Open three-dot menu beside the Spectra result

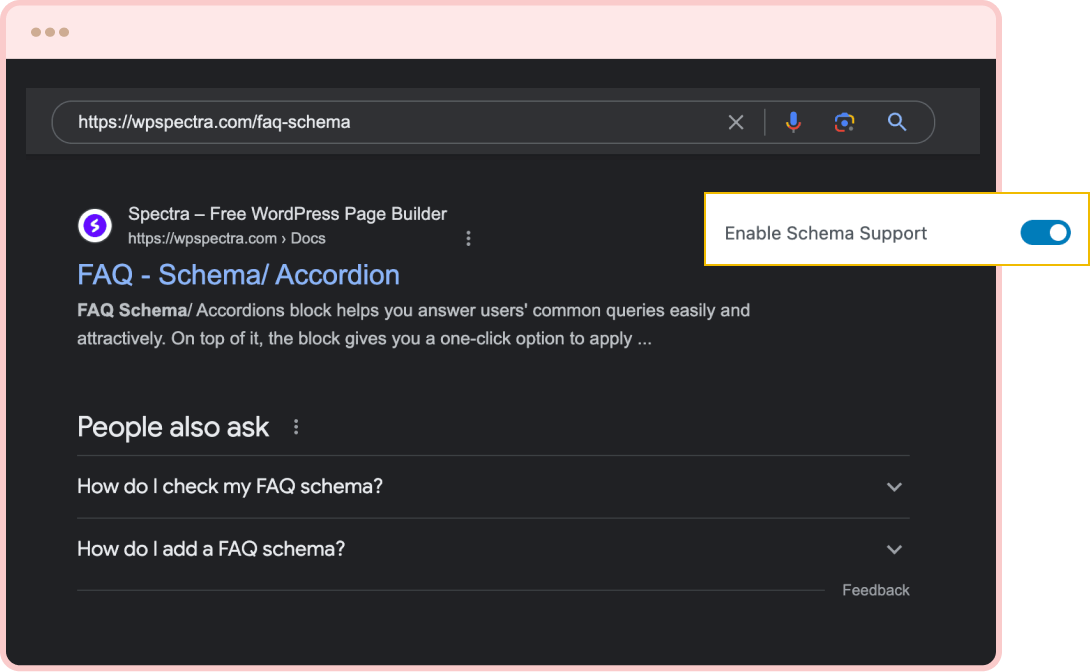pyautogui.click(x=468, y=238)
